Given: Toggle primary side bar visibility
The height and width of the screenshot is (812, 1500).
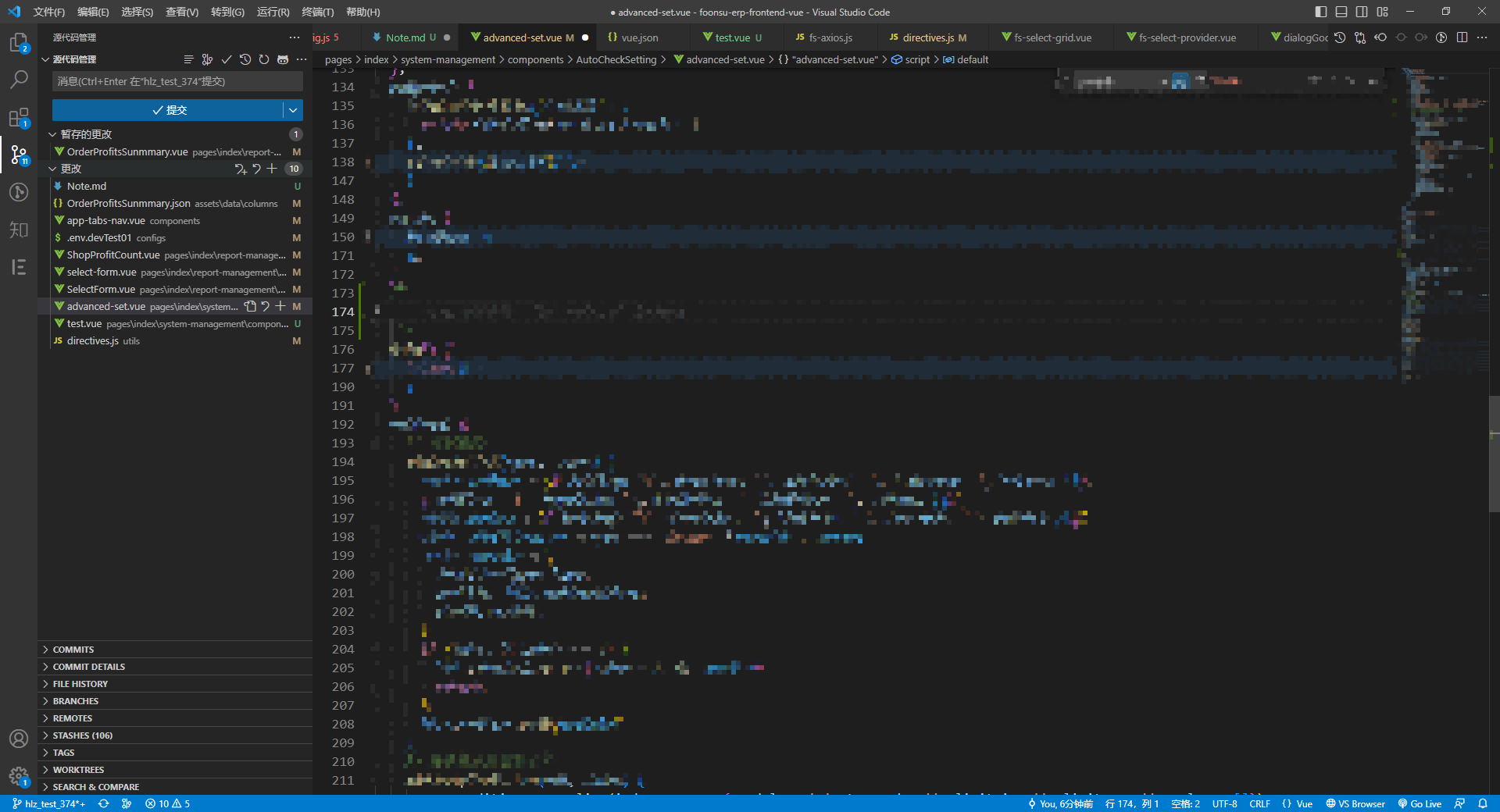Looking at the screenshot, I should click(1321, 12).
